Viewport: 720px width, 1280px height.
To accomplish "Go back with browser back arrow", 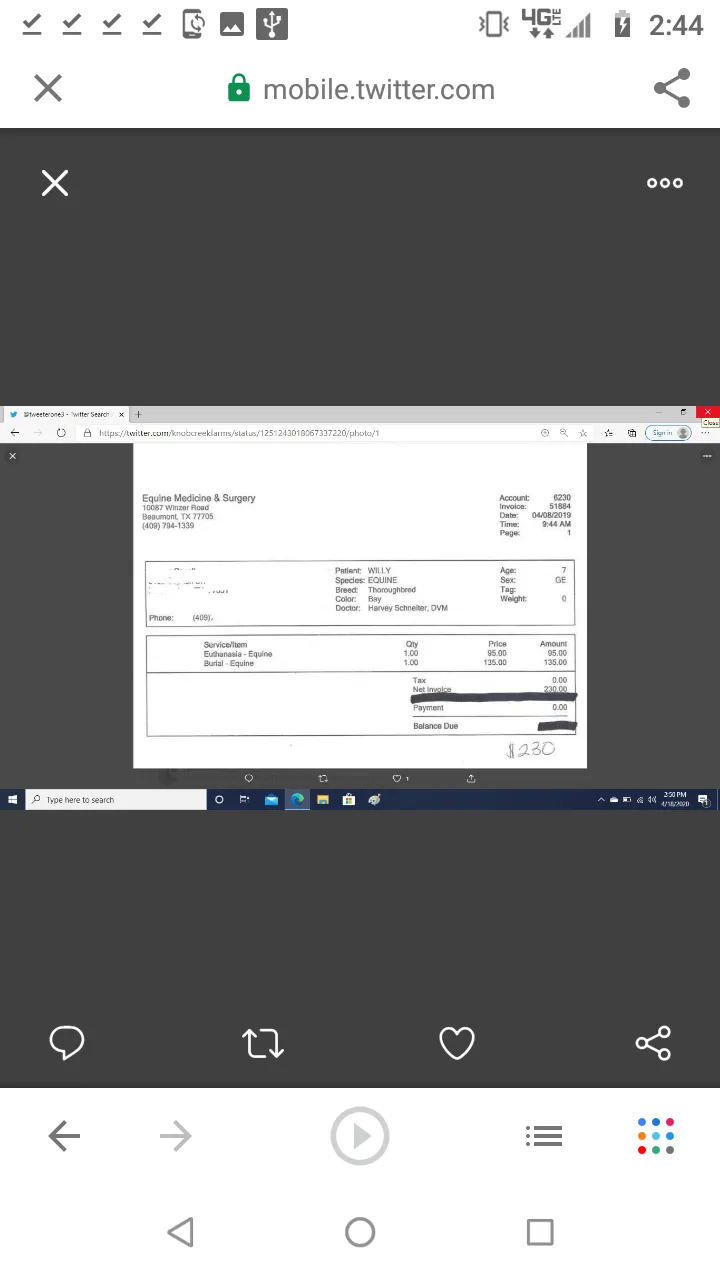I will (64, 1136).
